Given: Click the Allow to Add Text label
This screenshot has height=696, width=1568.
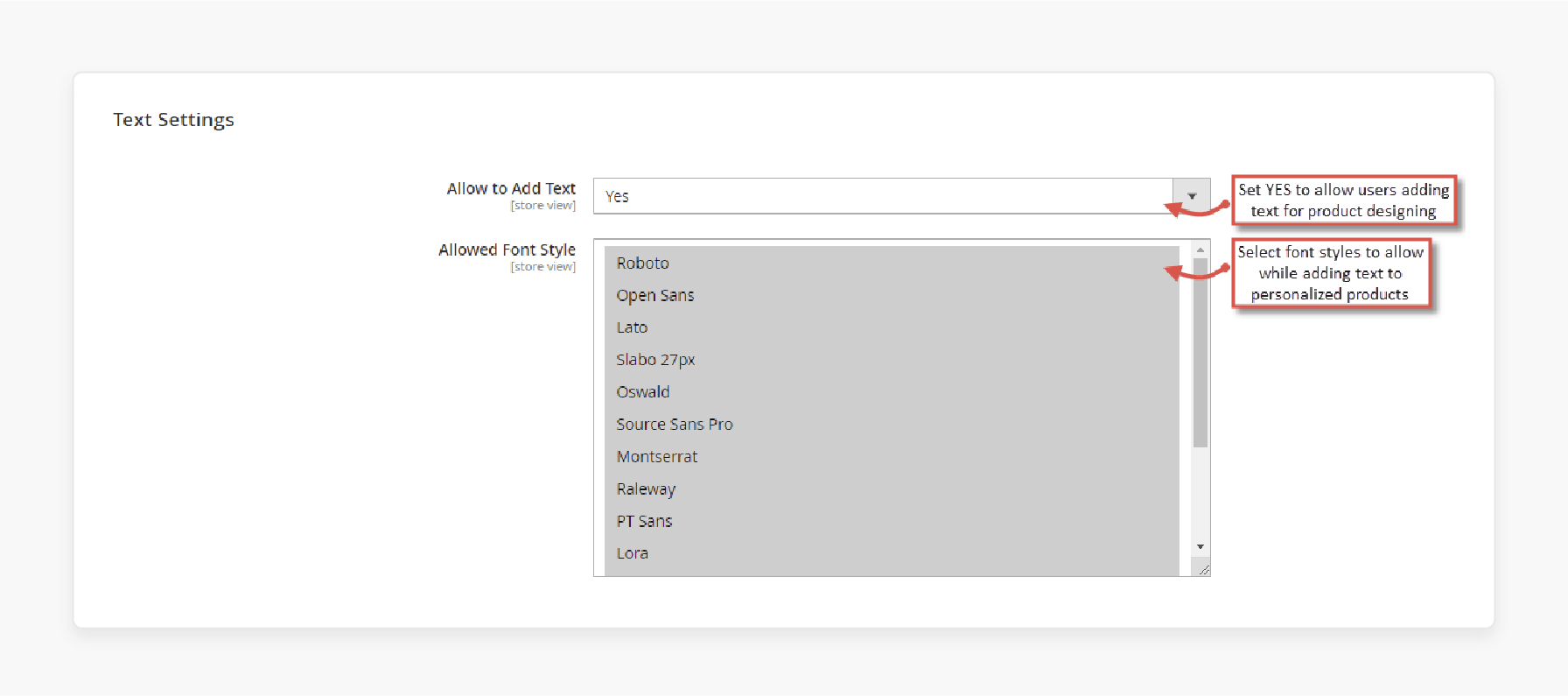Looking at the screenshot, I should point(511,188).
